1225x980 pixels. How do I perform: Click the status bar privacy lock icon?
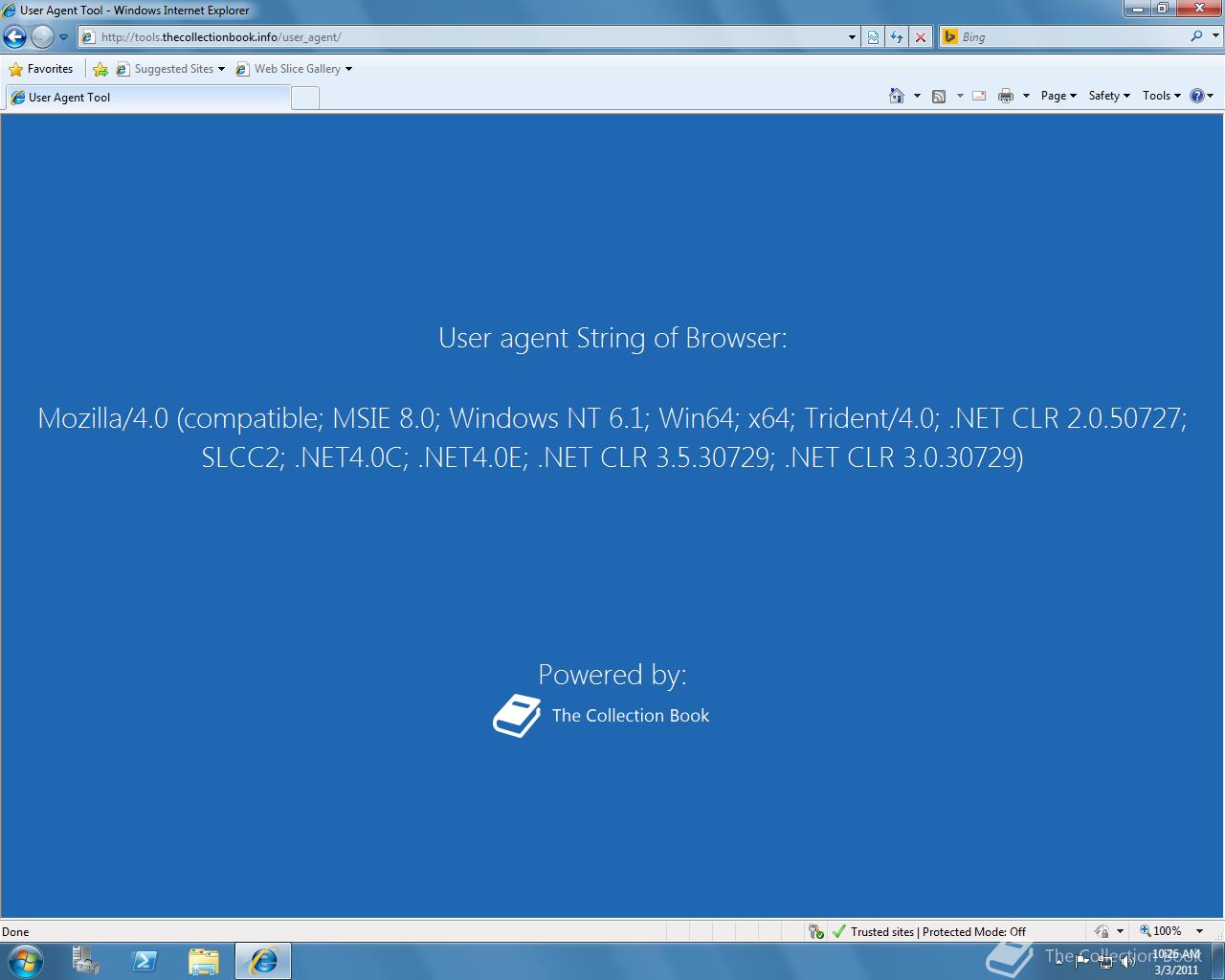[1102, 931]
